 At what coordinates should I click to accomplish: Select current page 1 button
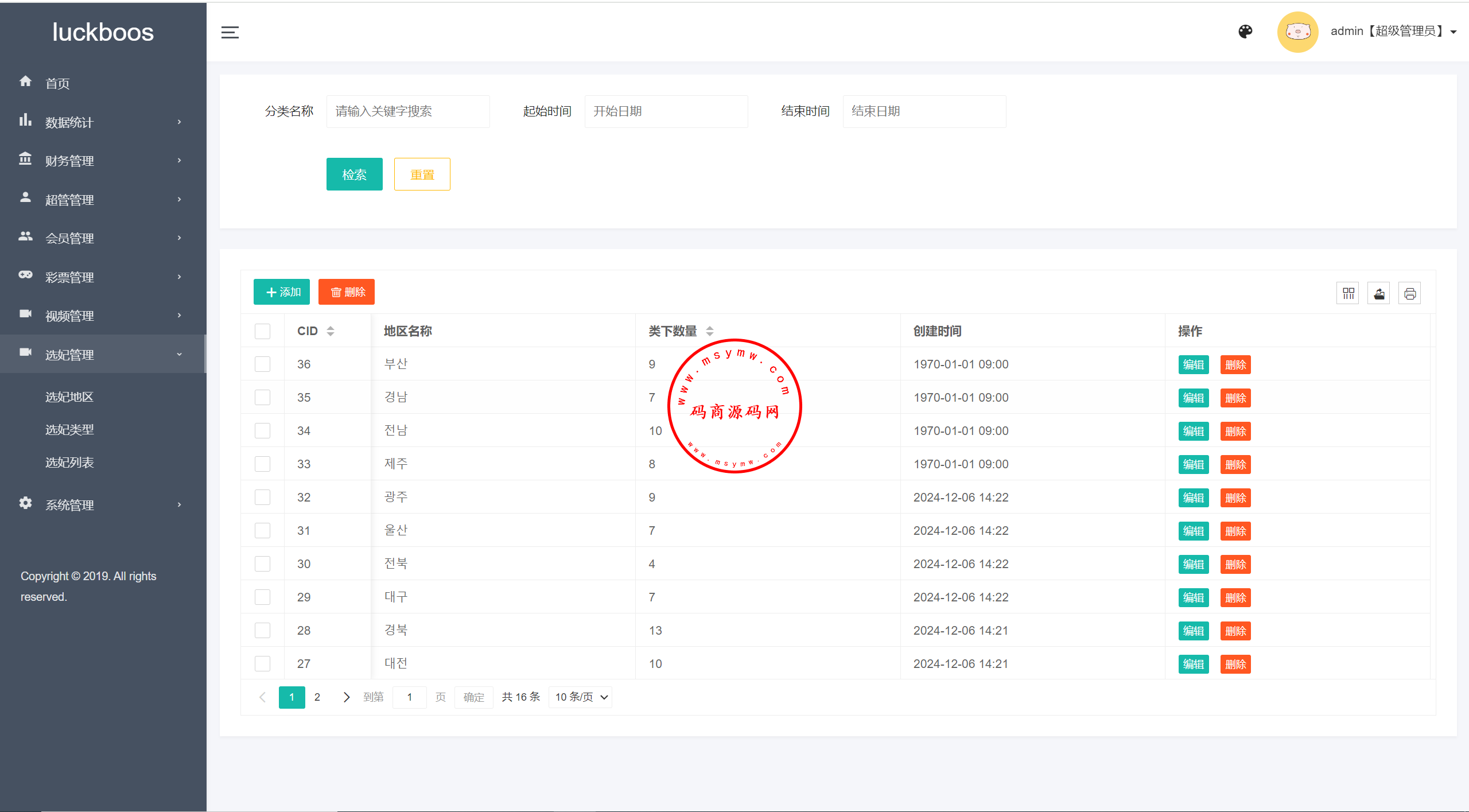click(292, 697)
